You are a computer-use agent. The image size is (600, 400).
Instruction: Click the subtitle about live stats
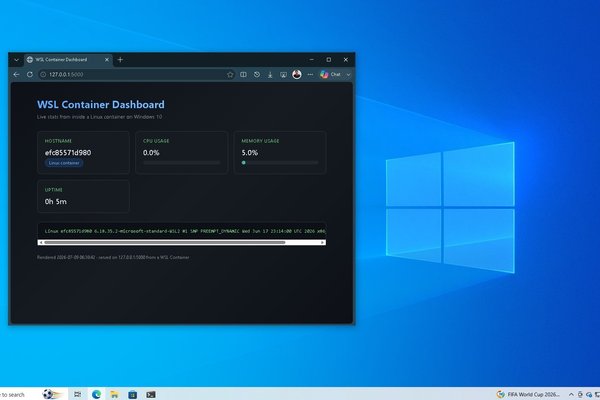99,117
